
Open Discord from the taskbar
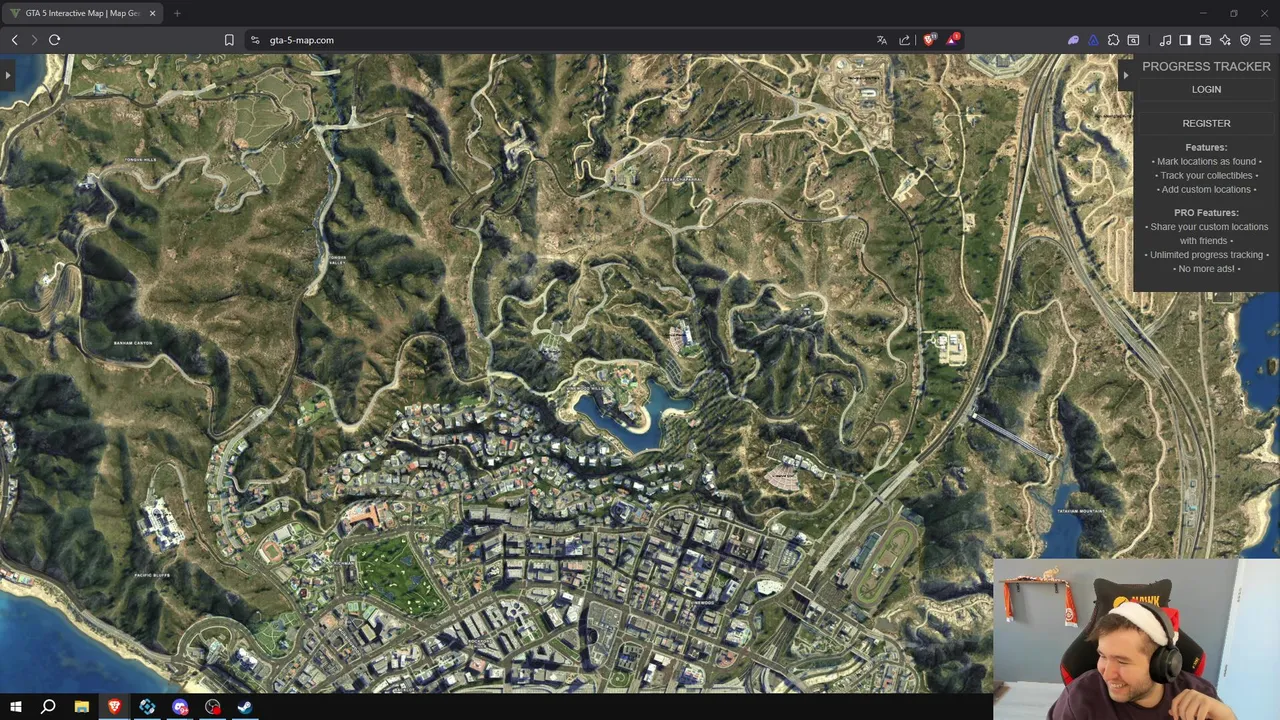(180, 707)
